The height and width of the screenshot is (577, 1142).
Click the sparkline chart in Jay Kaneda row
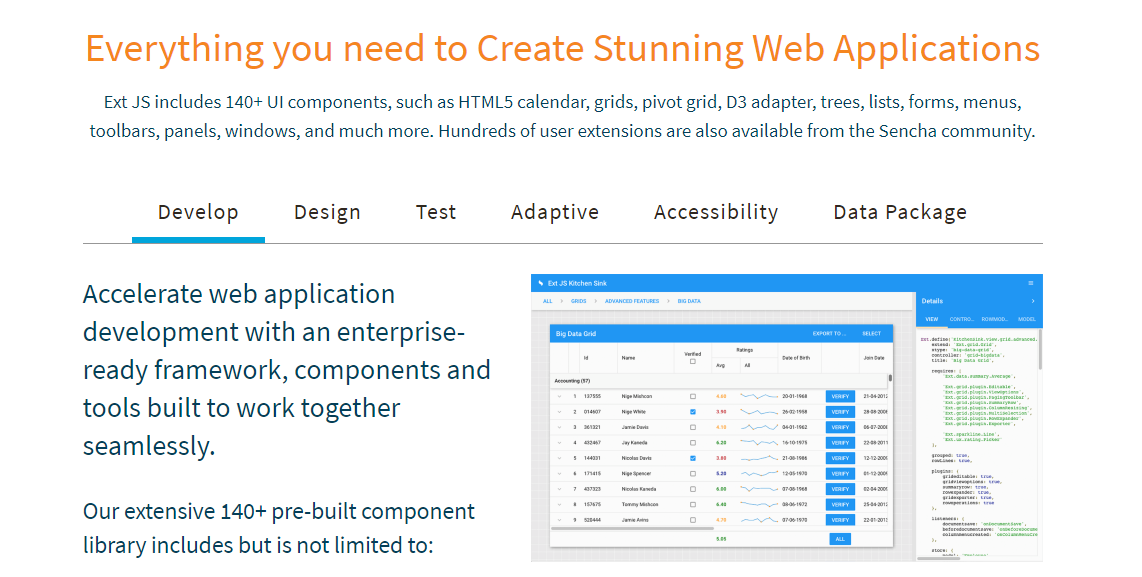759,443
